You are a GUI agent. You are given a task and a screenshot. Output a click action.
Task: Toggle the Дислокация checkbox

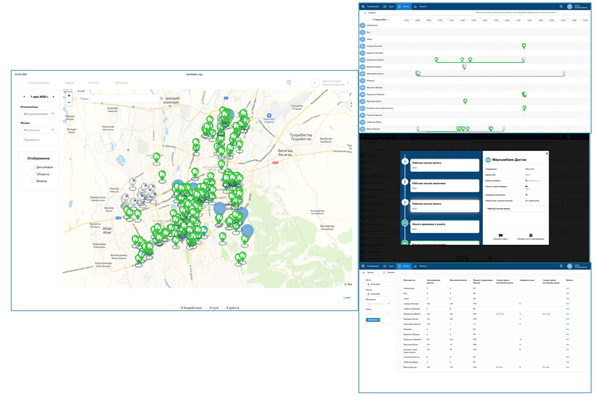(x=33, y=165)
